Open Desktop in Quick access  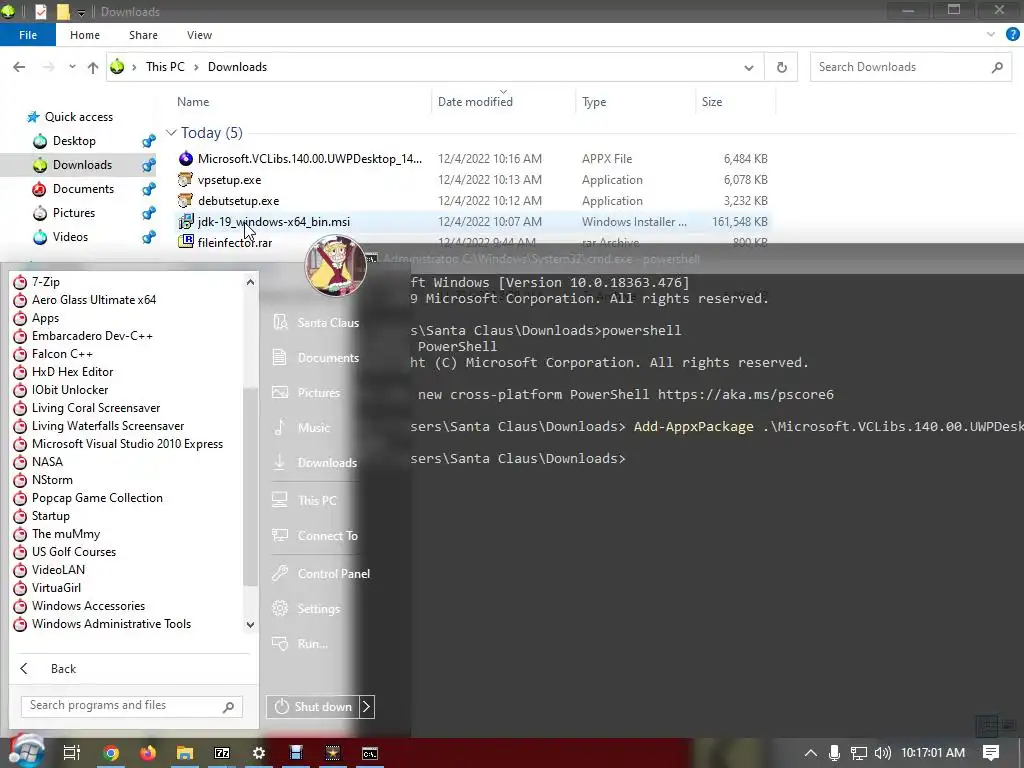coord(74,141)
